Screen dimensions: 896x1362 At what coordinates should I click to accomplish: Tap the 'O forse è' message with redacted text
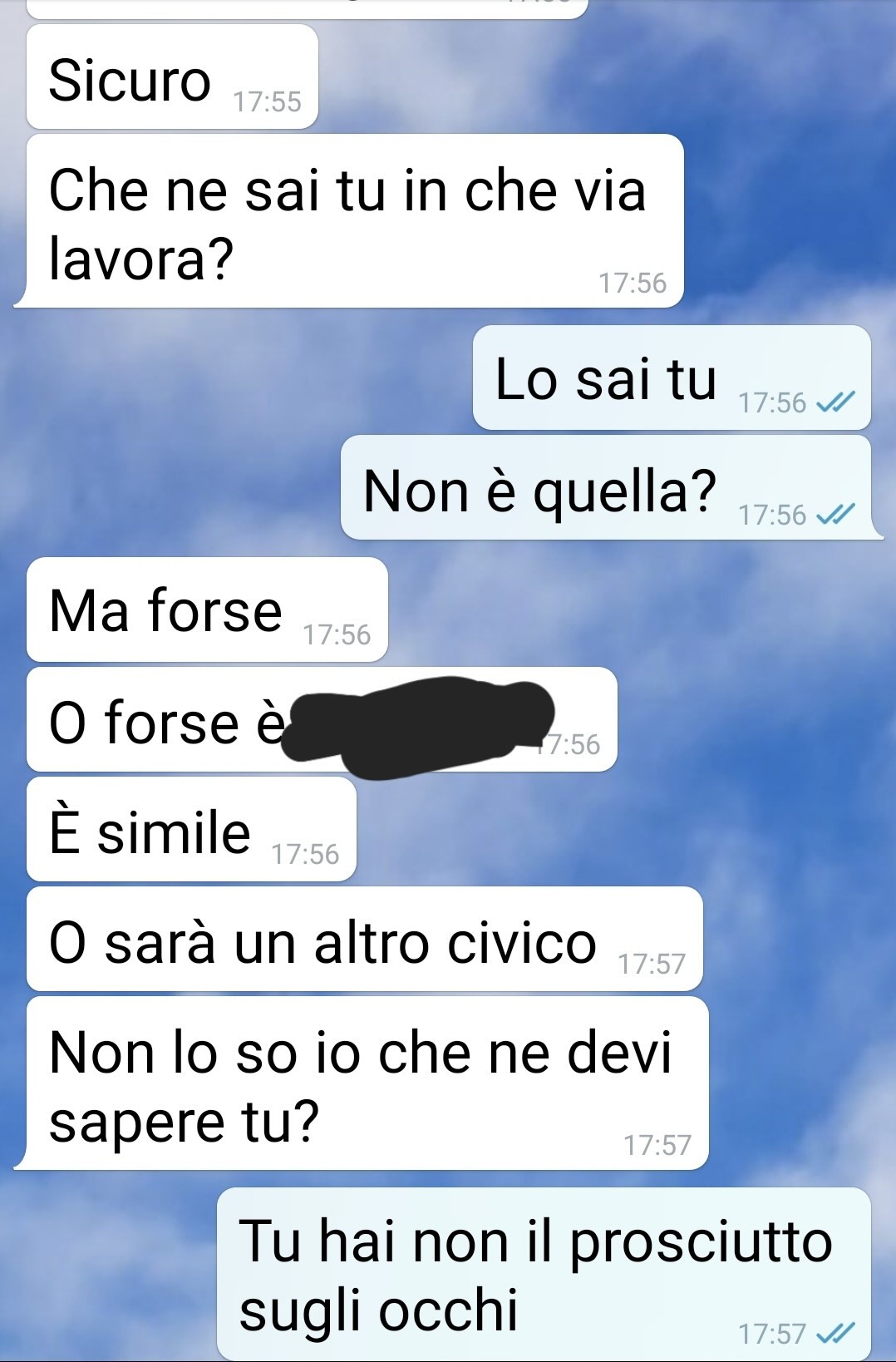(x=322, y=719)
